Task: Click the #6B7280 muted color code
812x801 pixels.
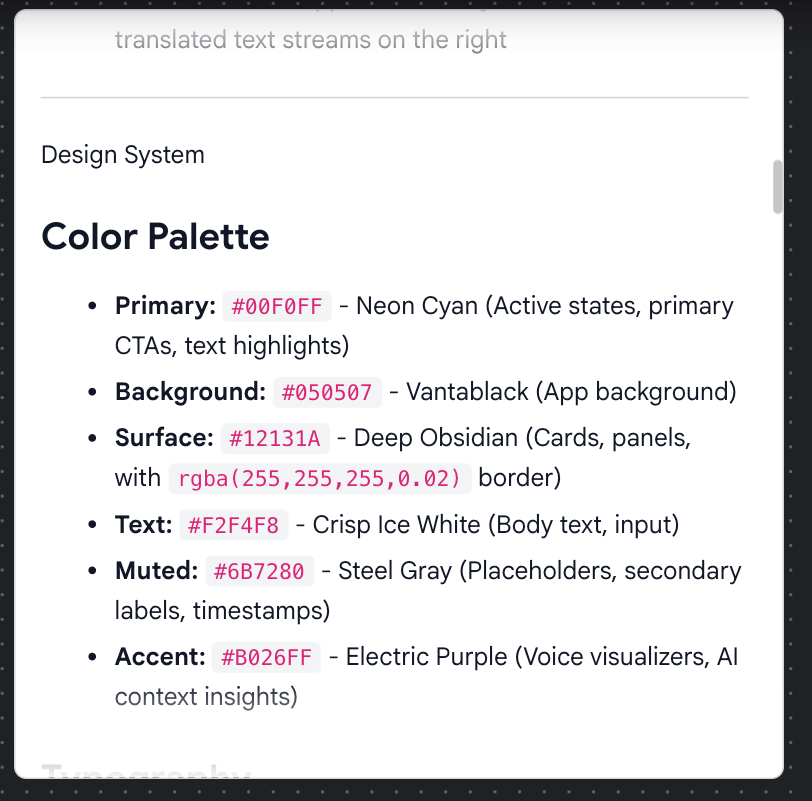Action: click(260, 571)
